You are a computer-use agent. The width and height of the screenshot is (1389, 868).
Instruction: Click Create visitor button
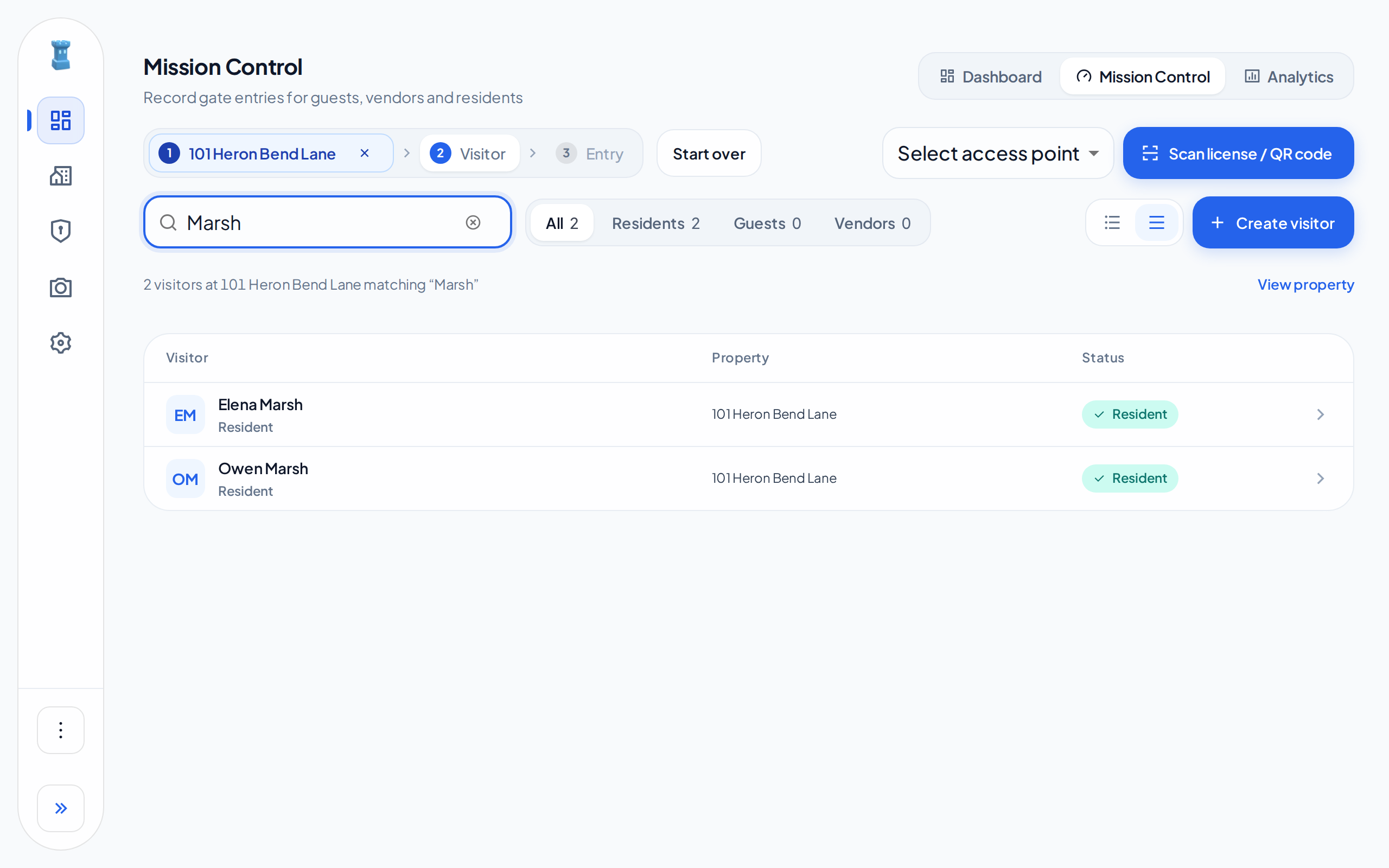tap(1273, 223)
